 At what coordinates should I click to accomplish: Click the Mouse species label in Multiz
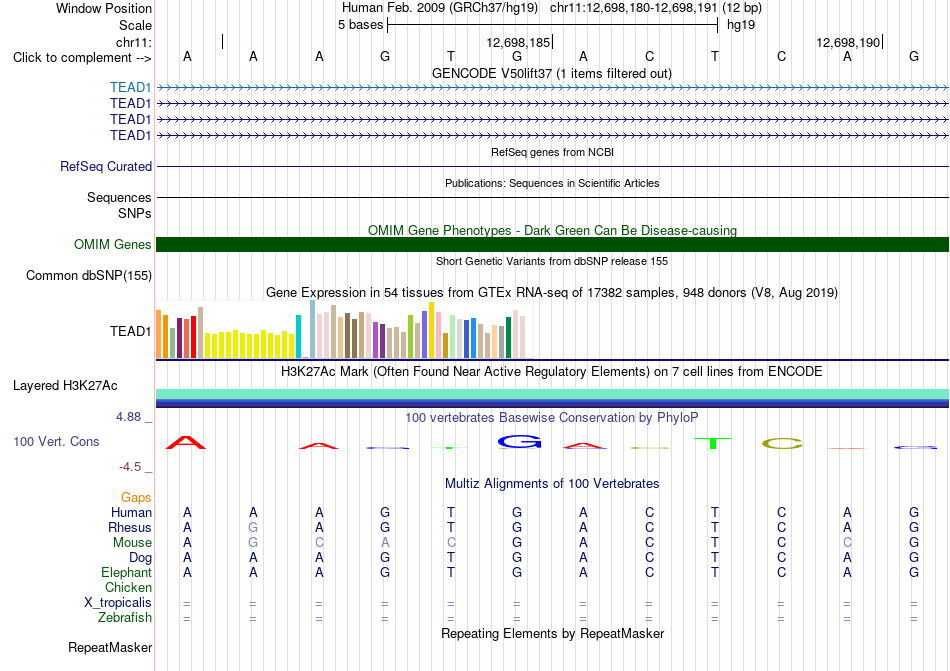[132, 543]
